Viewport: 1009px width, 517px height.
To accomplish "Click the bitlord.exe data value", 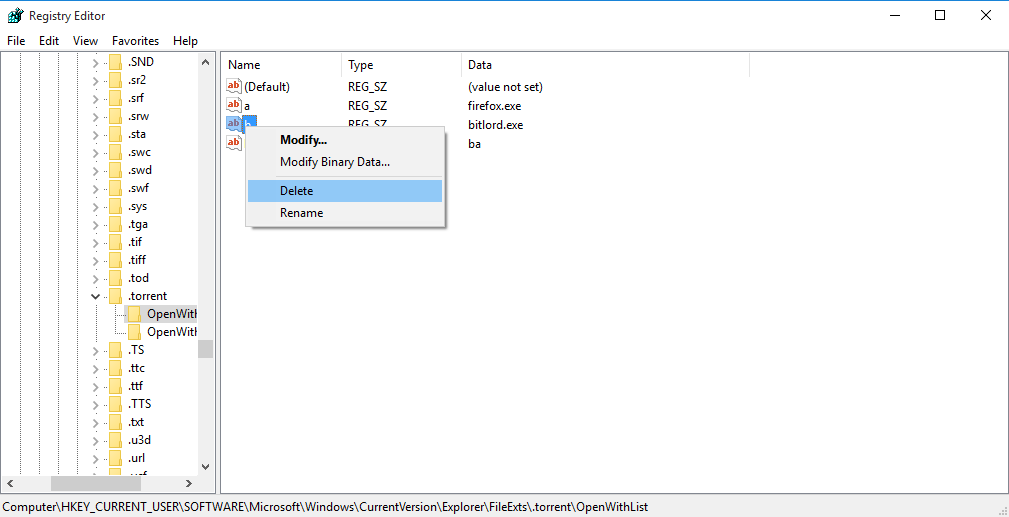I will 495,125.
